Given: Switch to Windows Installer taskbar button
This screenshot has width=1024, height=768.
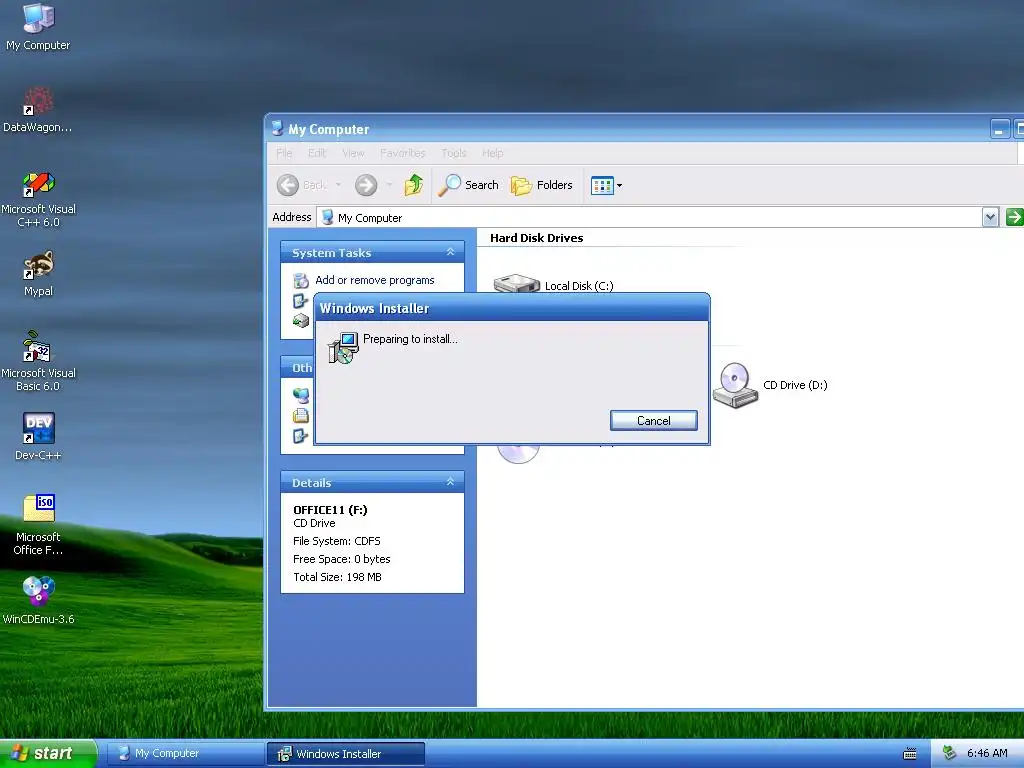Looking at the screenshot, I should click(x=345, y=754).
